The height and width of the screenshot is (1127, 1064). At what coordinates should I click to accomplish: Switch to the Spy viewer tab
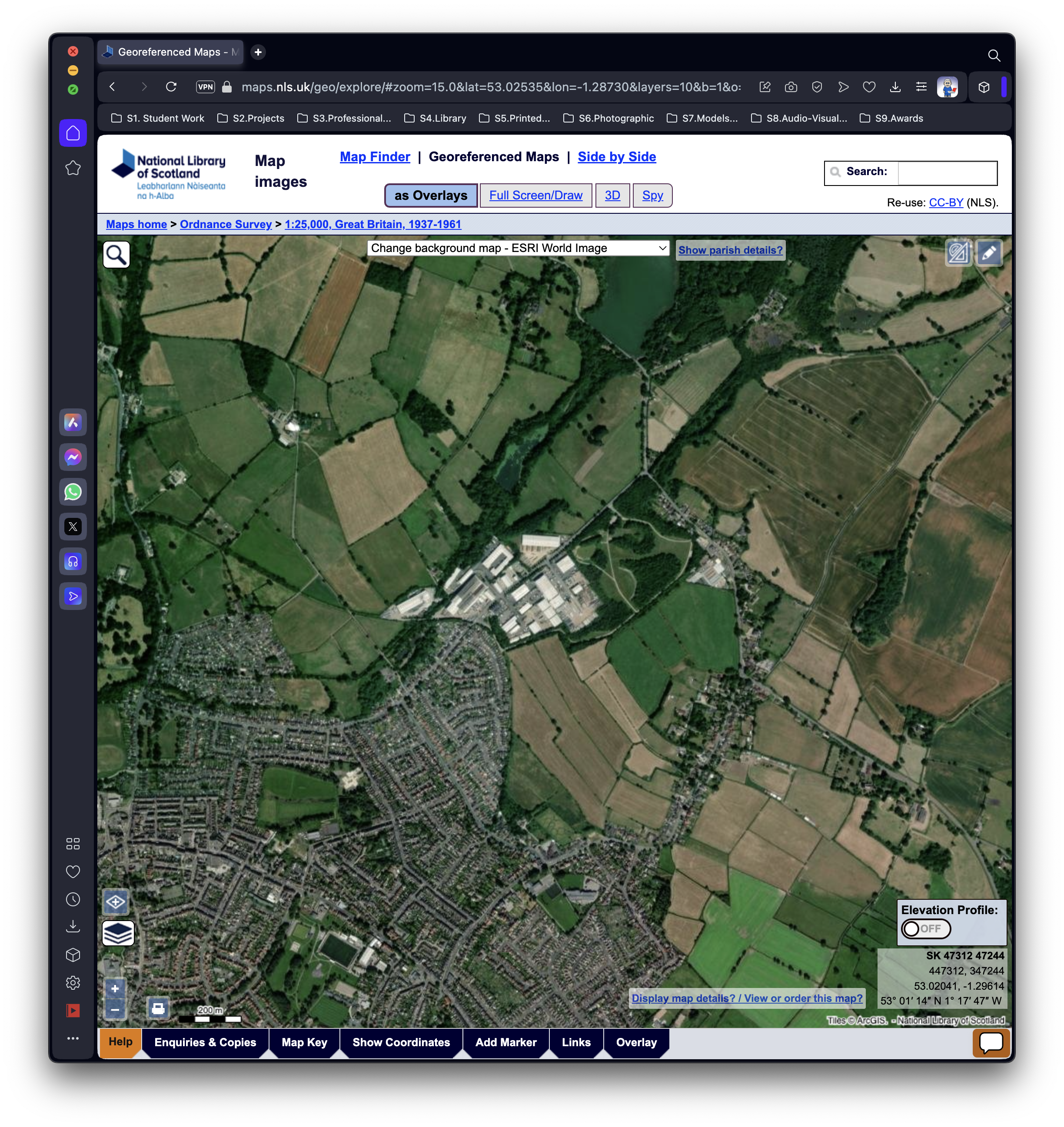652,196
